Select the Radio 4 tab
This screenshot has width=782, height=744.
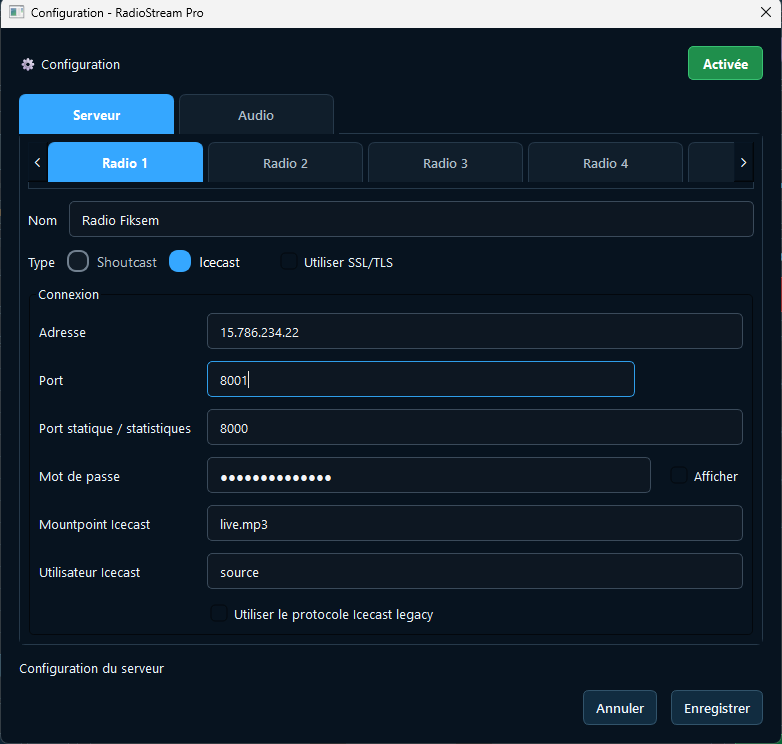click(605, 163)
